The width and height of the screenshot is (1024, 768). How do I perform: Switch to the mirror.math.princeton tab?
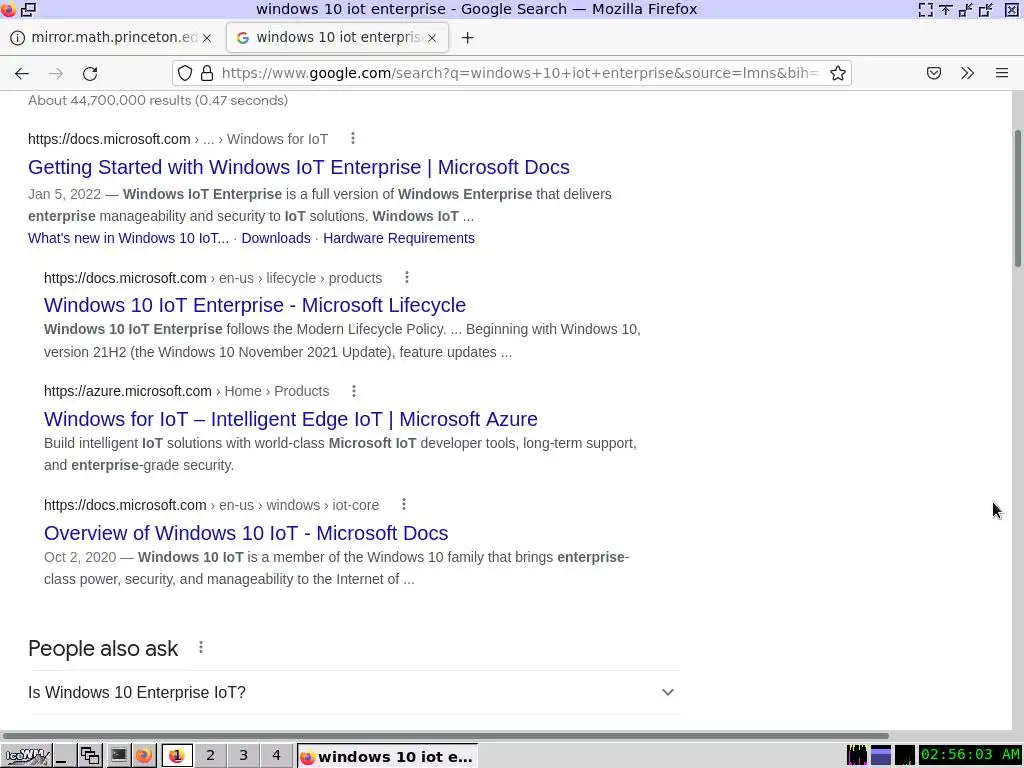coord(111,38)
